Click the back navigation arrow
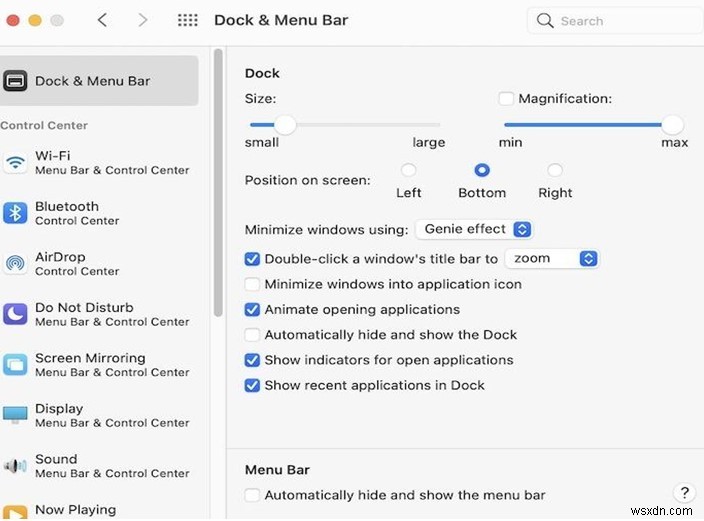The image size is (704, 521). pos(102,20)
